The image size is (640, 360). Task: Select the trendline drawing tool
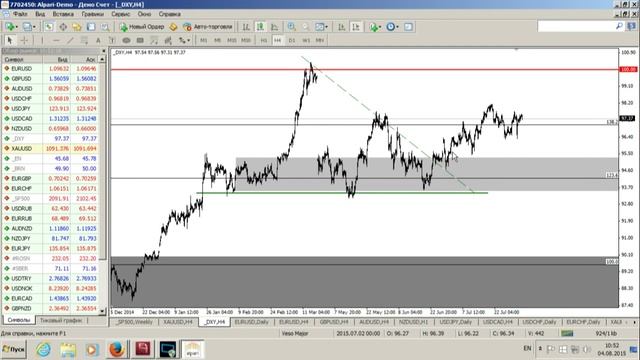coord(70,40)
